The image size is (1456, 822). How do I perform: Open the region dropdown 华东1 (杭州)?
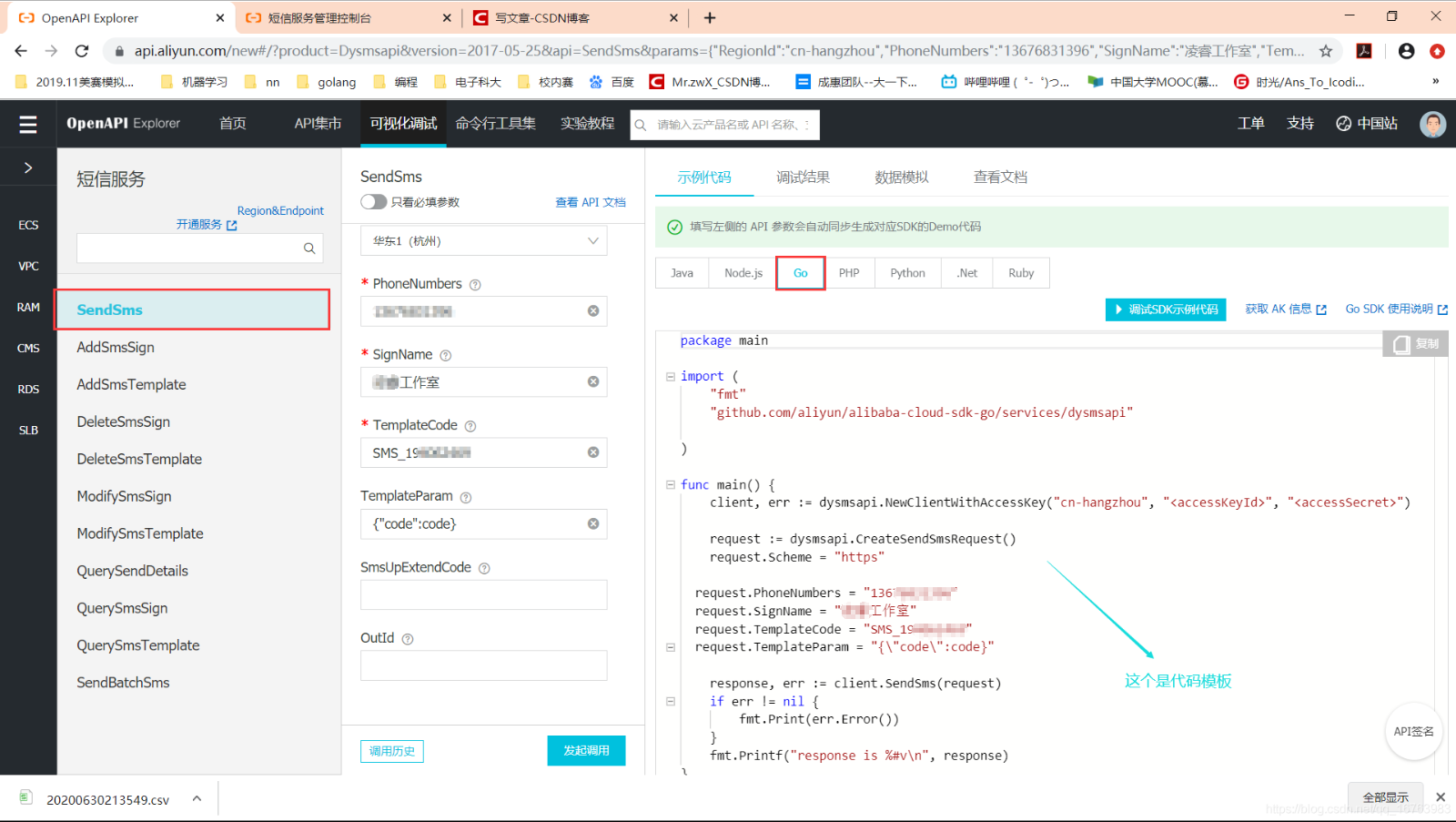click(x=484, y=241)
